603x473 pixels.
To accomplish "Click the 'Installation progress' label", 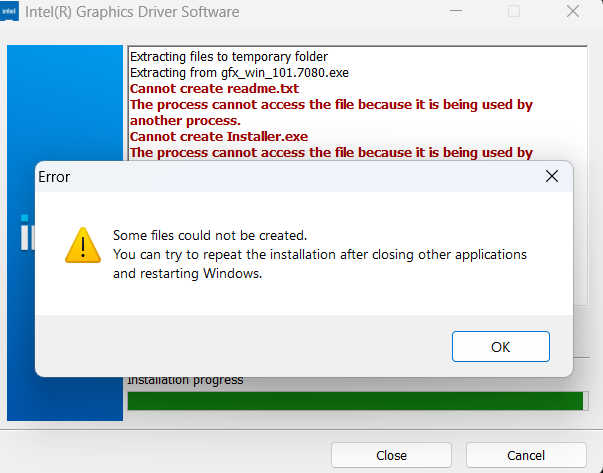I will [185, 380].
